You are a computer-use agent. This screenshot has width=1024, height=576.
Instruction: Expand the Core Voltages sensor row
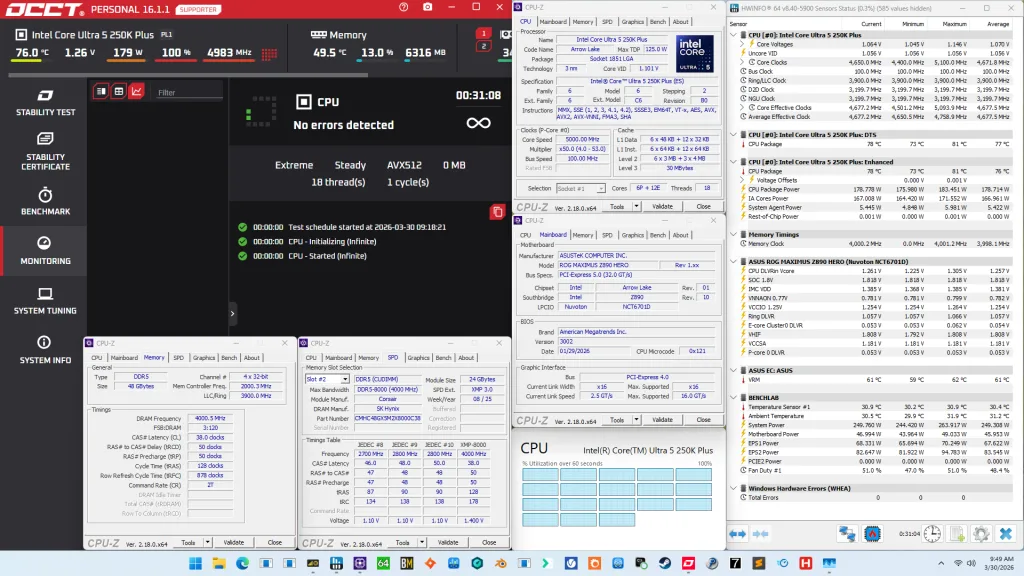pyautogui.click(x=743, y=44)
